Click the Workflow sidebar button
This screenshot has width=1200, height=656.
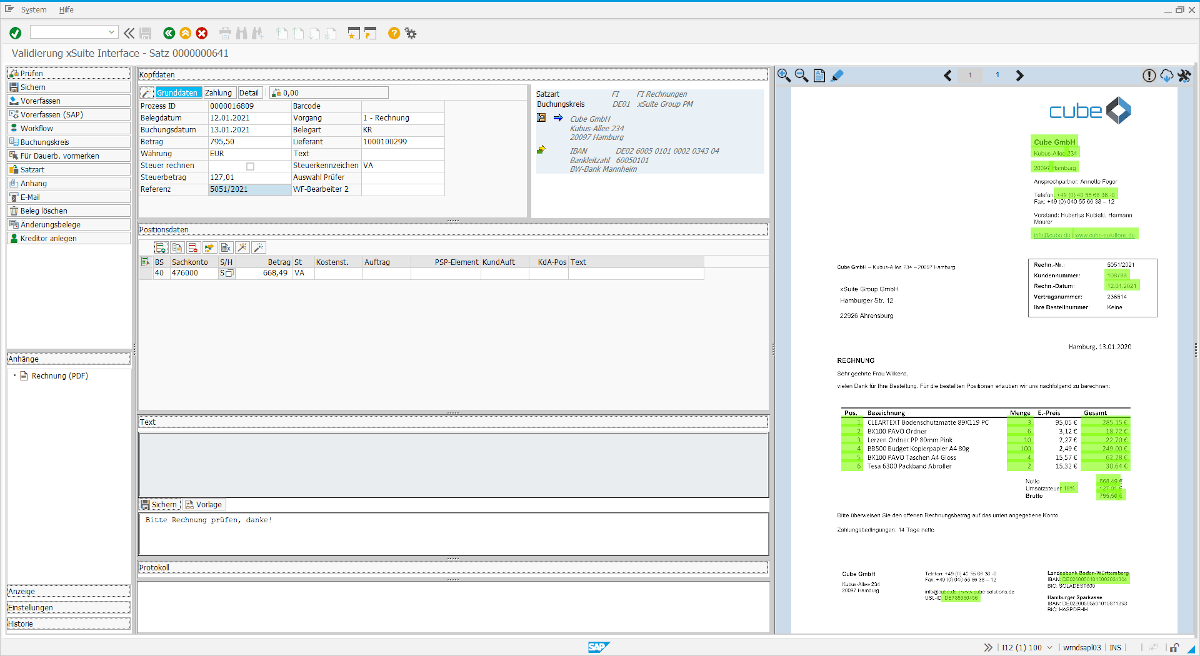69,128
